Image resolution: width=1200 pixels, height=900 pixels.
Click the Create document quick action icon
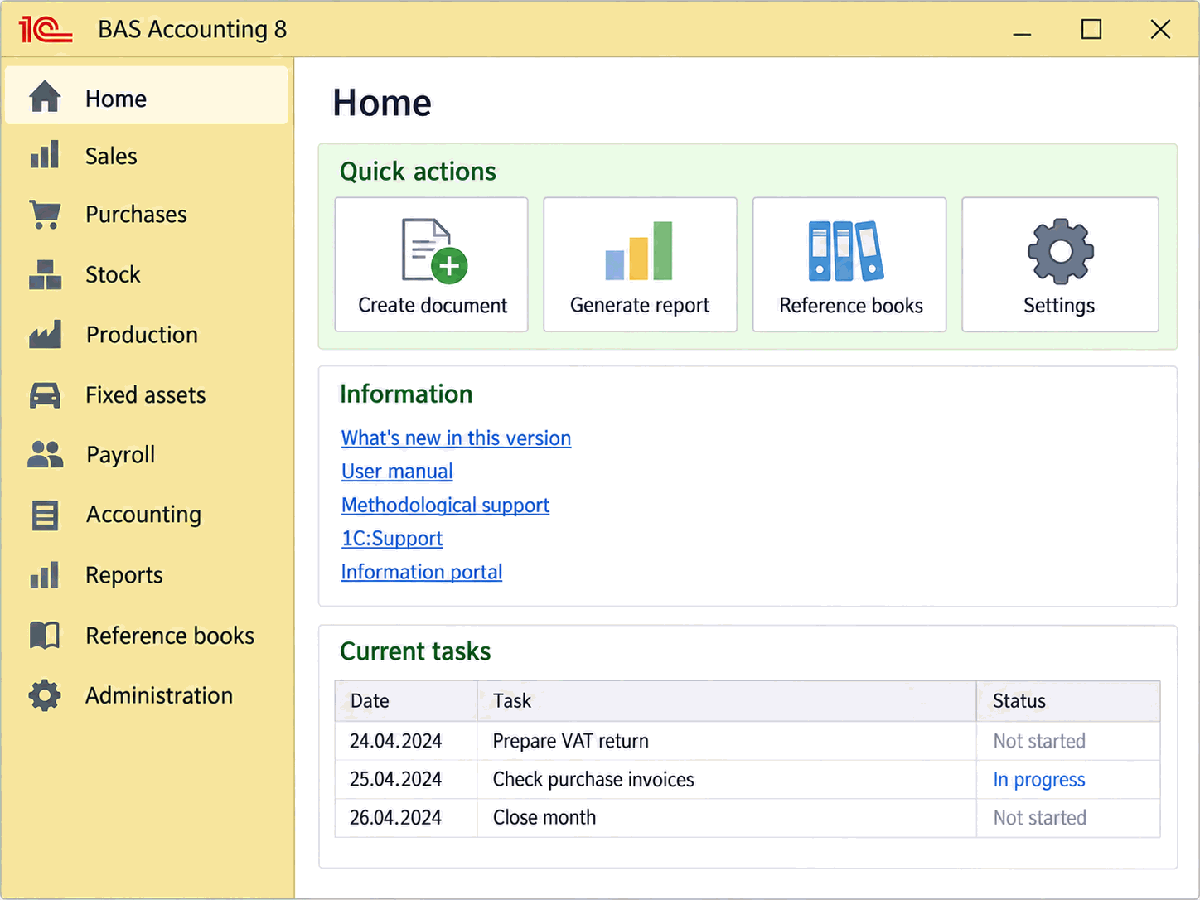[x=434, y=251]
